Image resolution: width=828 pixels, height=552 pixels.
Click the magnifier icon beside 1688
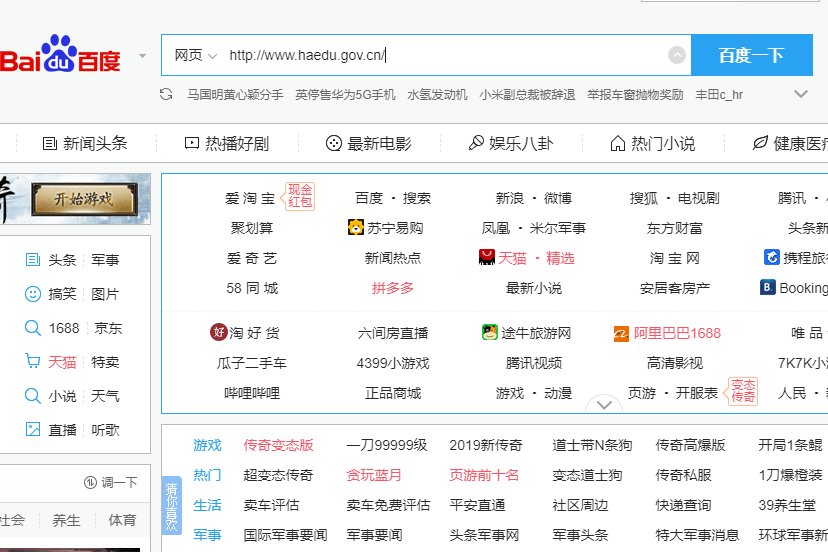(x=33, y=328)
